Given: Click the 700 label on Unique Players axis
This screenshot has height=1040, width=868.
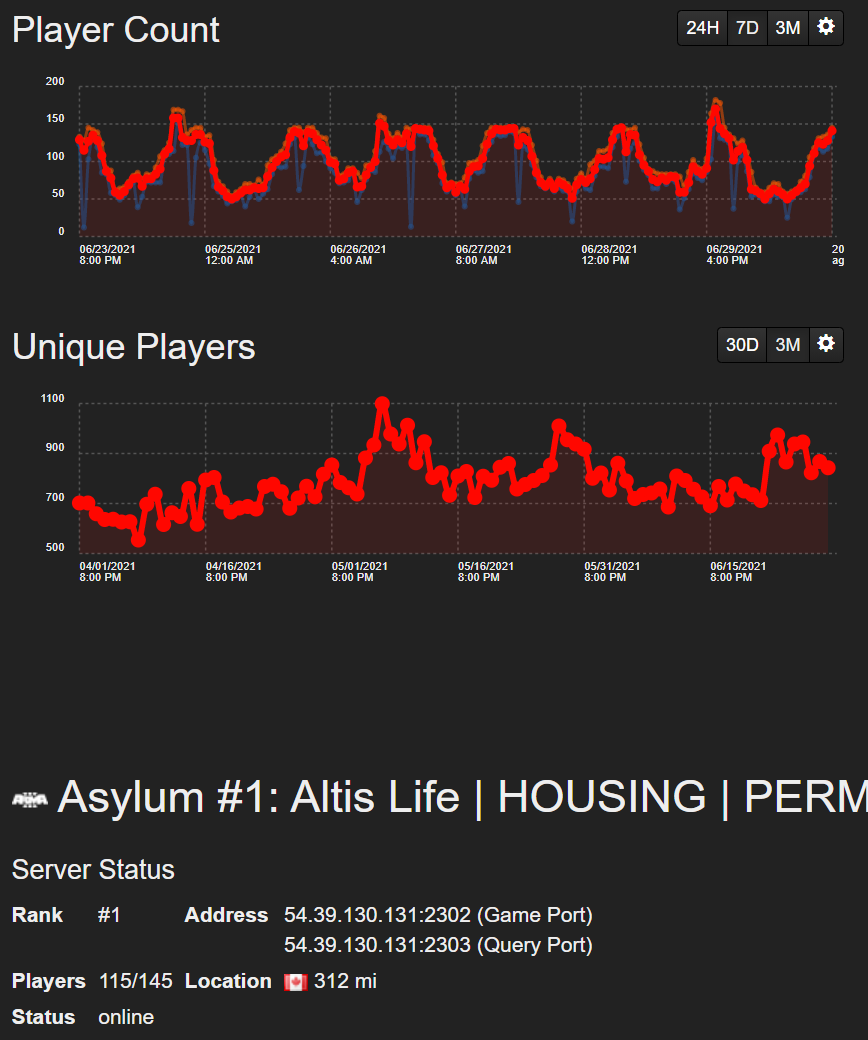Looking at the screenshot, I should [55, 497].
